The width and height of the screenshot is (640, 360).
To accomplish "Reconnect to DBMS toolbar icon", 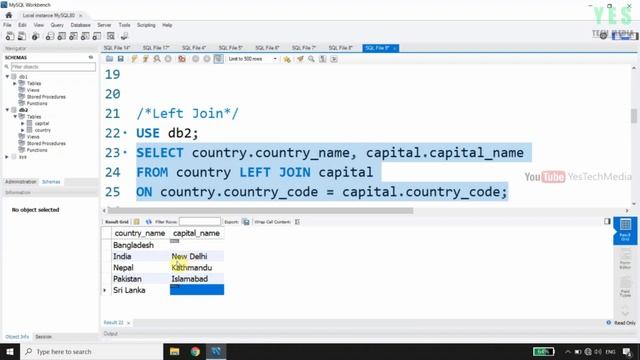I will pyautogui.click(x=124, y=36).
